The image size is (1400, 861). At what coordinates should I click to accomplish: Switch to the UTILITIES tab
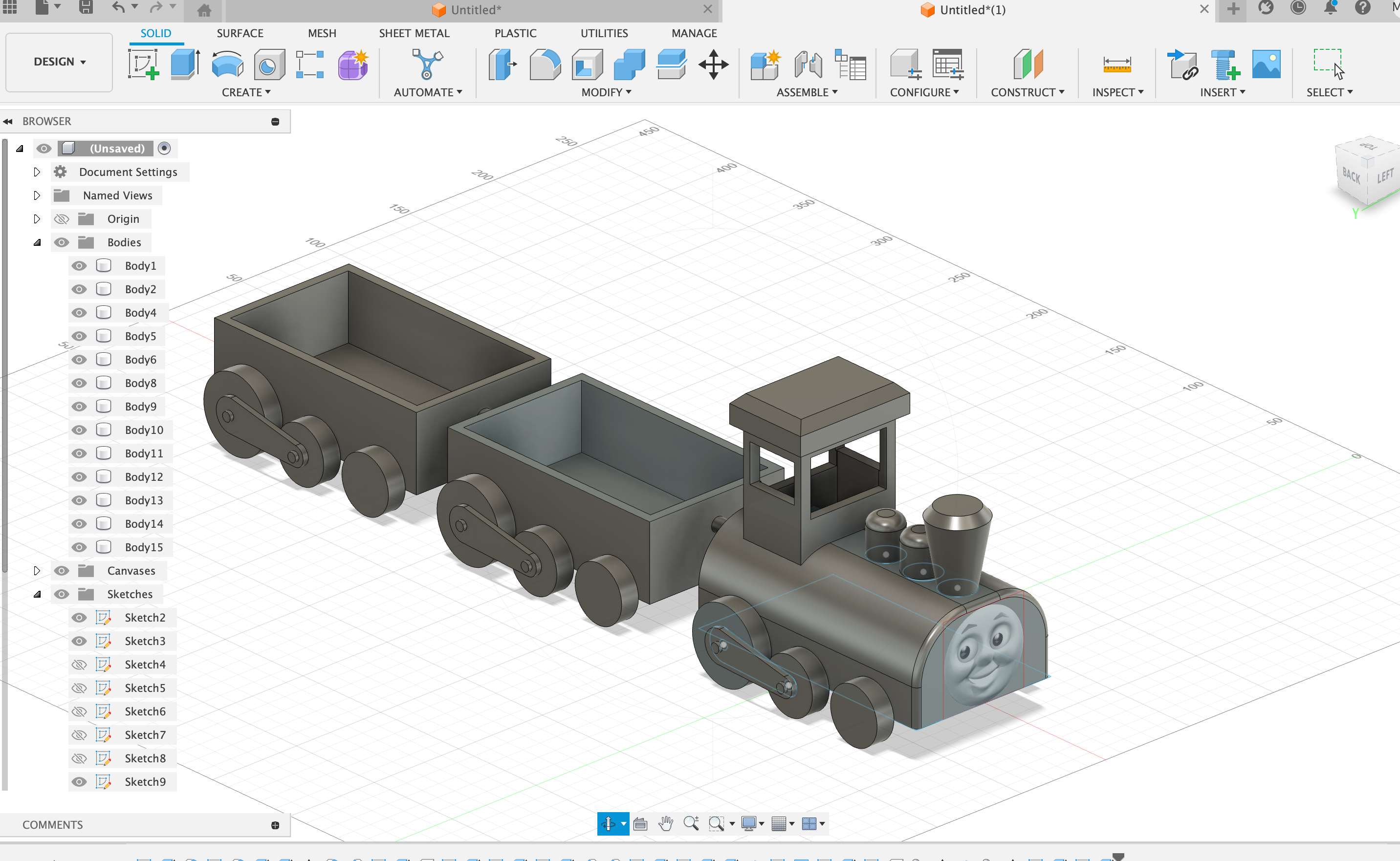(x=604, y=33)
